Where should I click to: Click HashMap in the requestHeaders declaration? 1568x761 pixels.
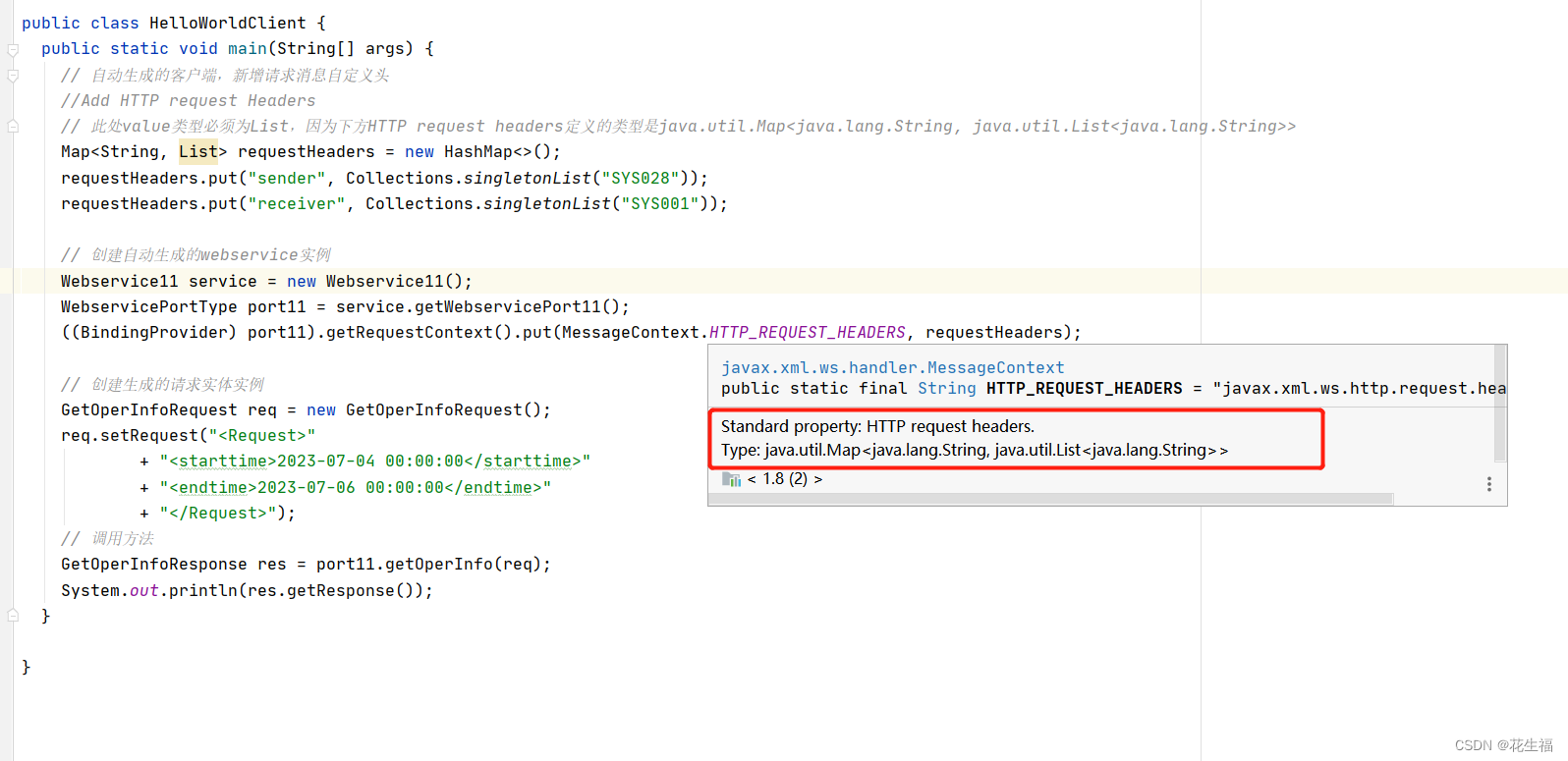click(477, 151)
